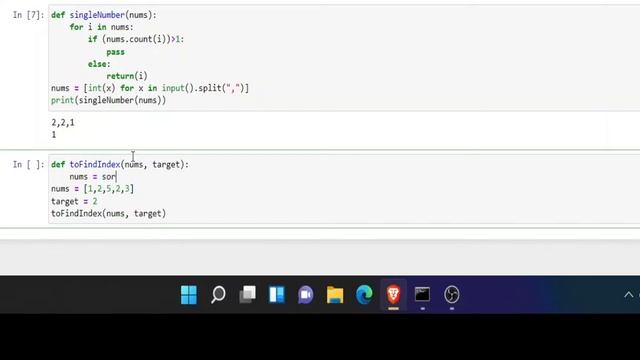Select the 'In [7]:' cell prompt
Viewport: 640px width, 360px height.
coord(28,15)
